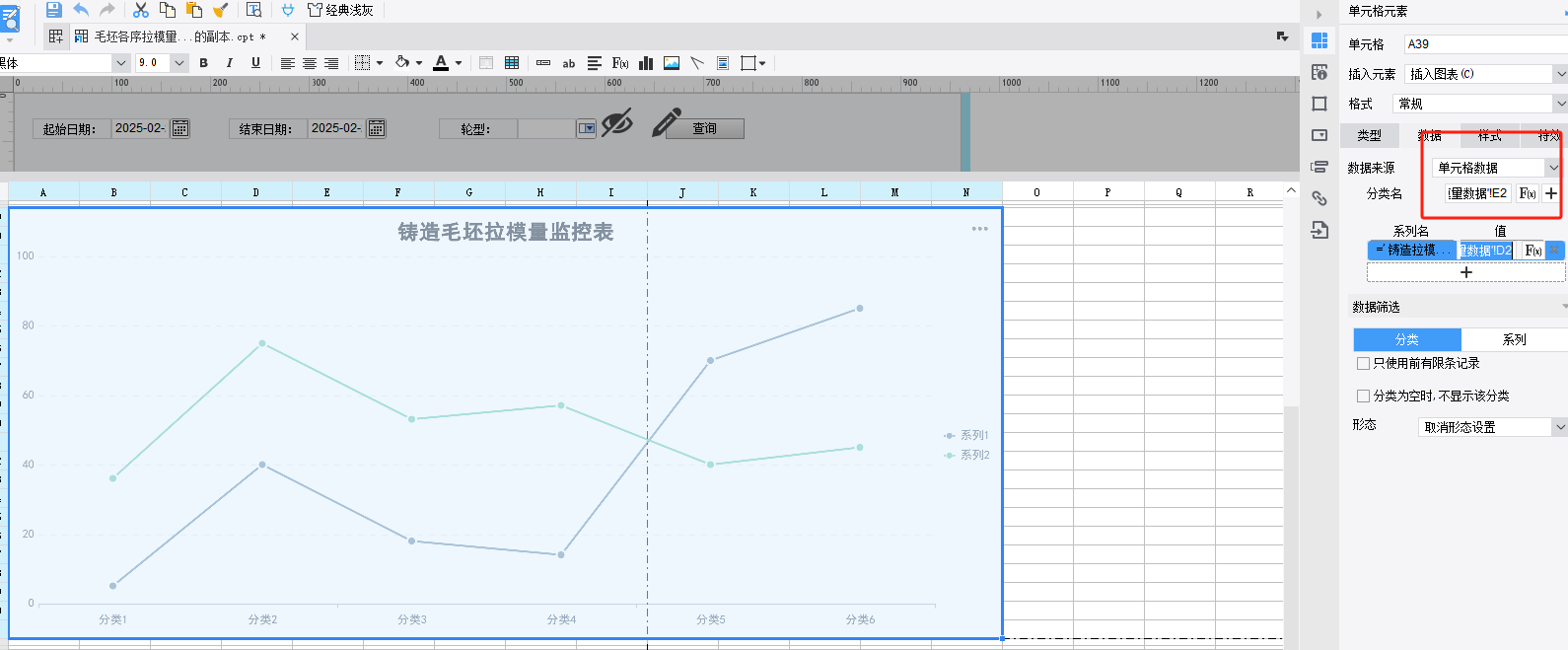Collapse the right properties panel arrow
The width and height of the screenshot is (1568, 650).
coord(1319,15)
